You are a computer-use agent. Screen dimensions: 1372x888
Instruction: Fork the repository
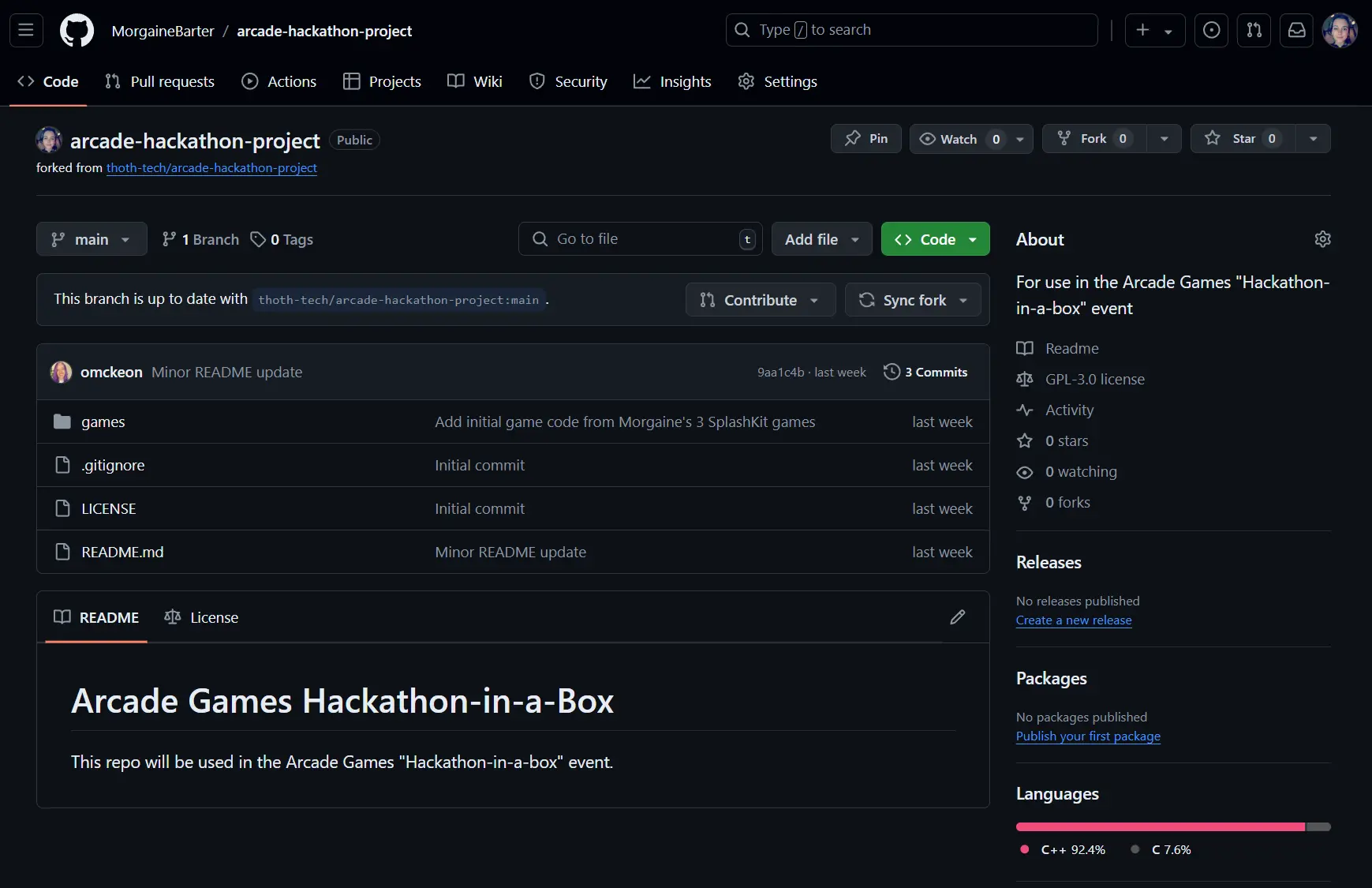point(1093,139)
